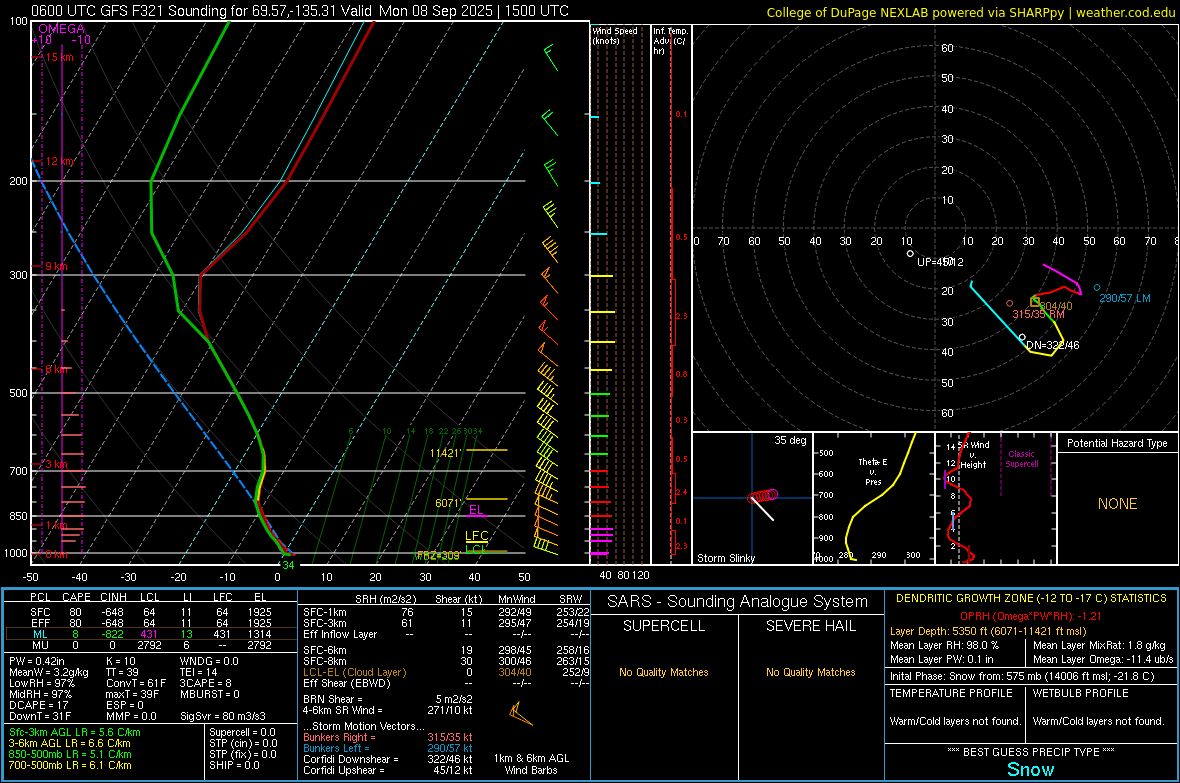Click the DN=322/46 label
This screenshot has width=1180, height=783.
coord(1053,346)
